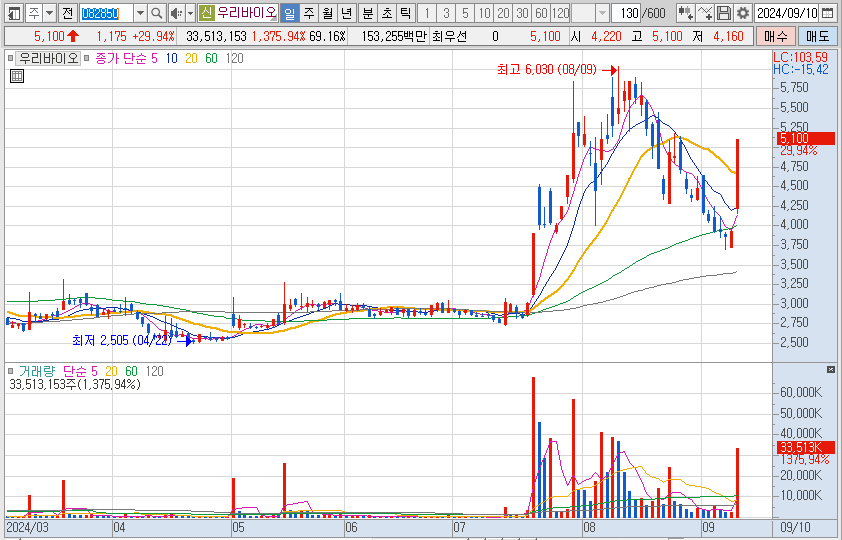Open the market type dropdown next to 주
The image size is (842, 540).
(x=49, y=13)
